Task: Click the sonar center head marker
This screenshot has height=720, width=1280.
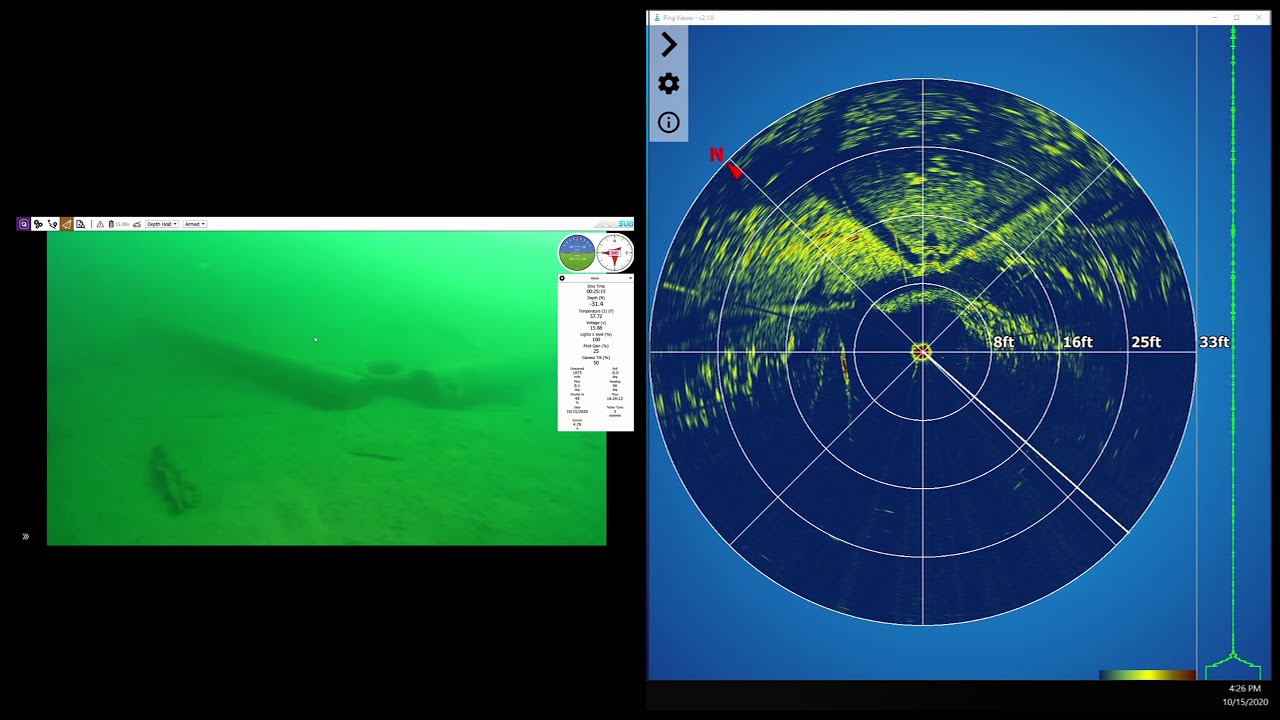Action: coord(922,352)
